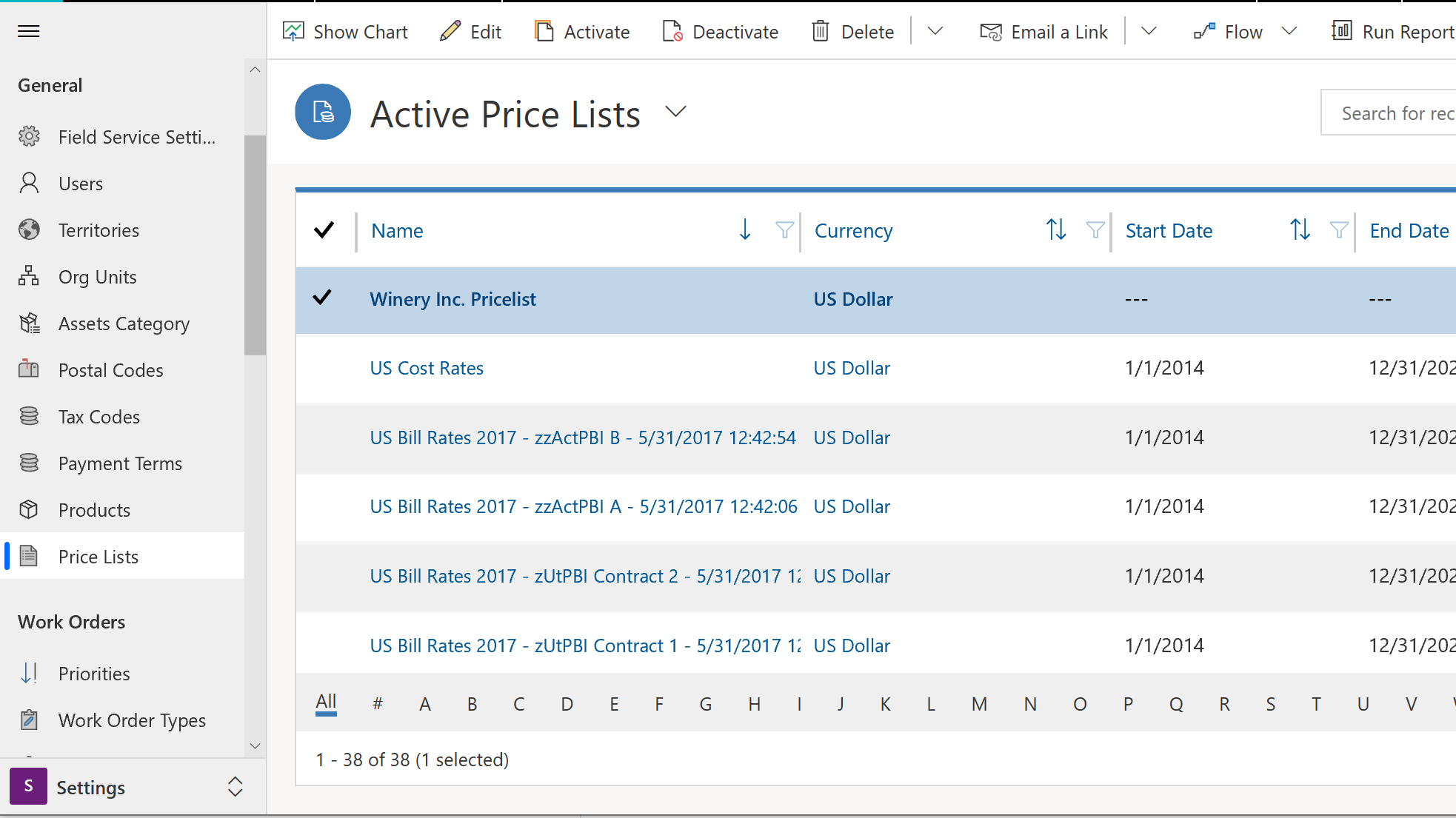1456x818 pixels.
Task: Open the US Cost Rates record
Action: [x=427, y=368]
